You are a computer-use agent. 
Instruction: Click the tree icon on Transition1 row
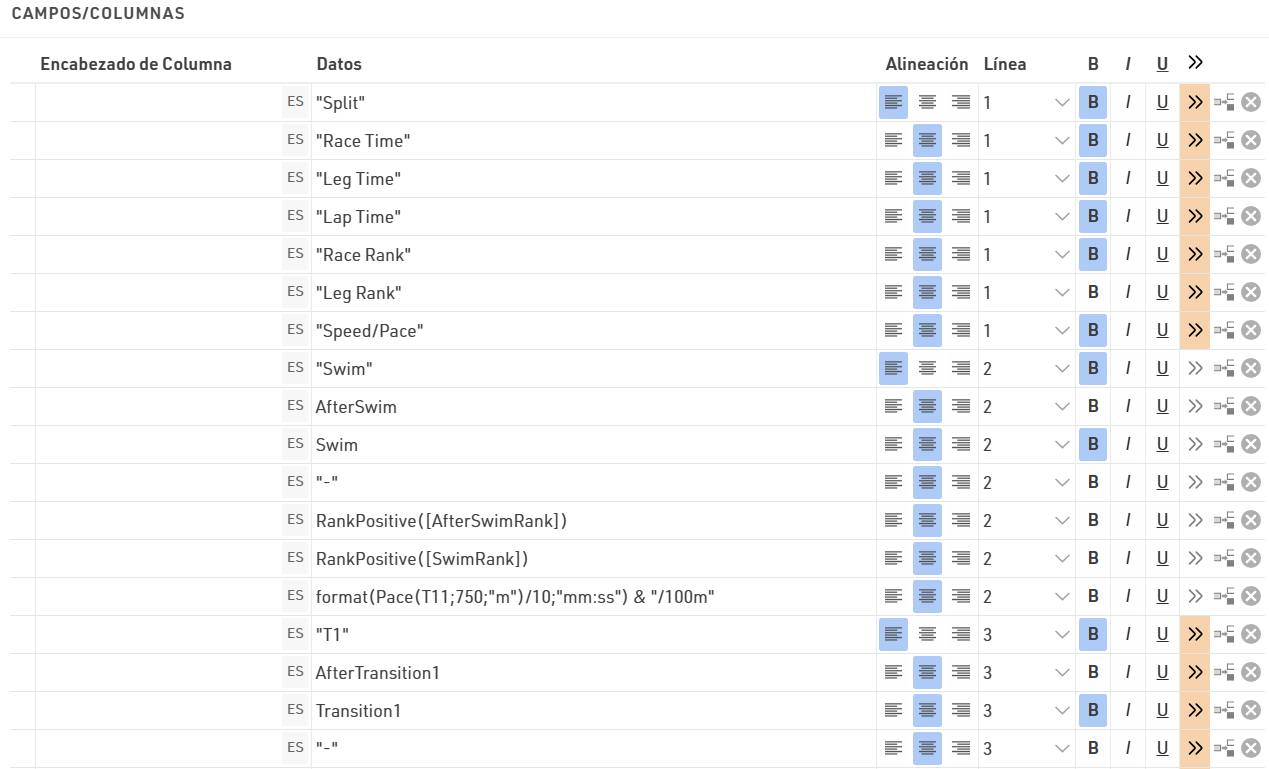point(1224,710)
